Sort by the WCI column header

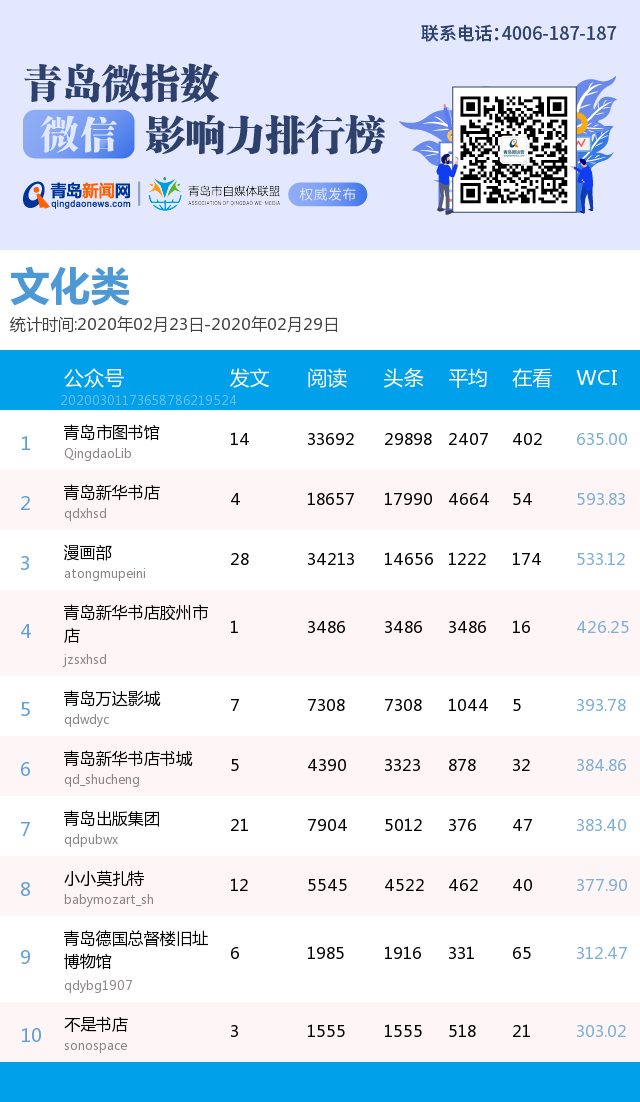pos(597,378)
